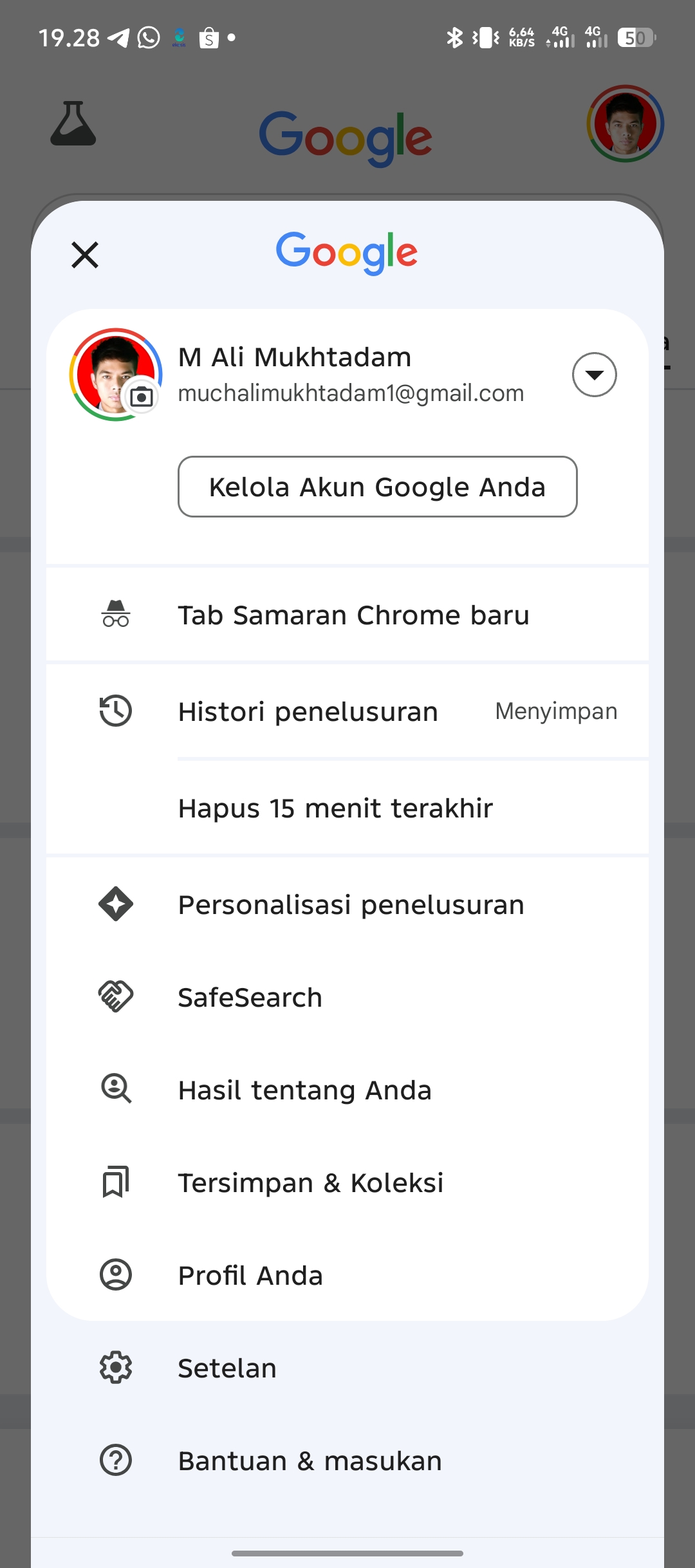This screenshot has width=695, height=1568.
Task: Close the Google account menu
Action: click(85, 254)
